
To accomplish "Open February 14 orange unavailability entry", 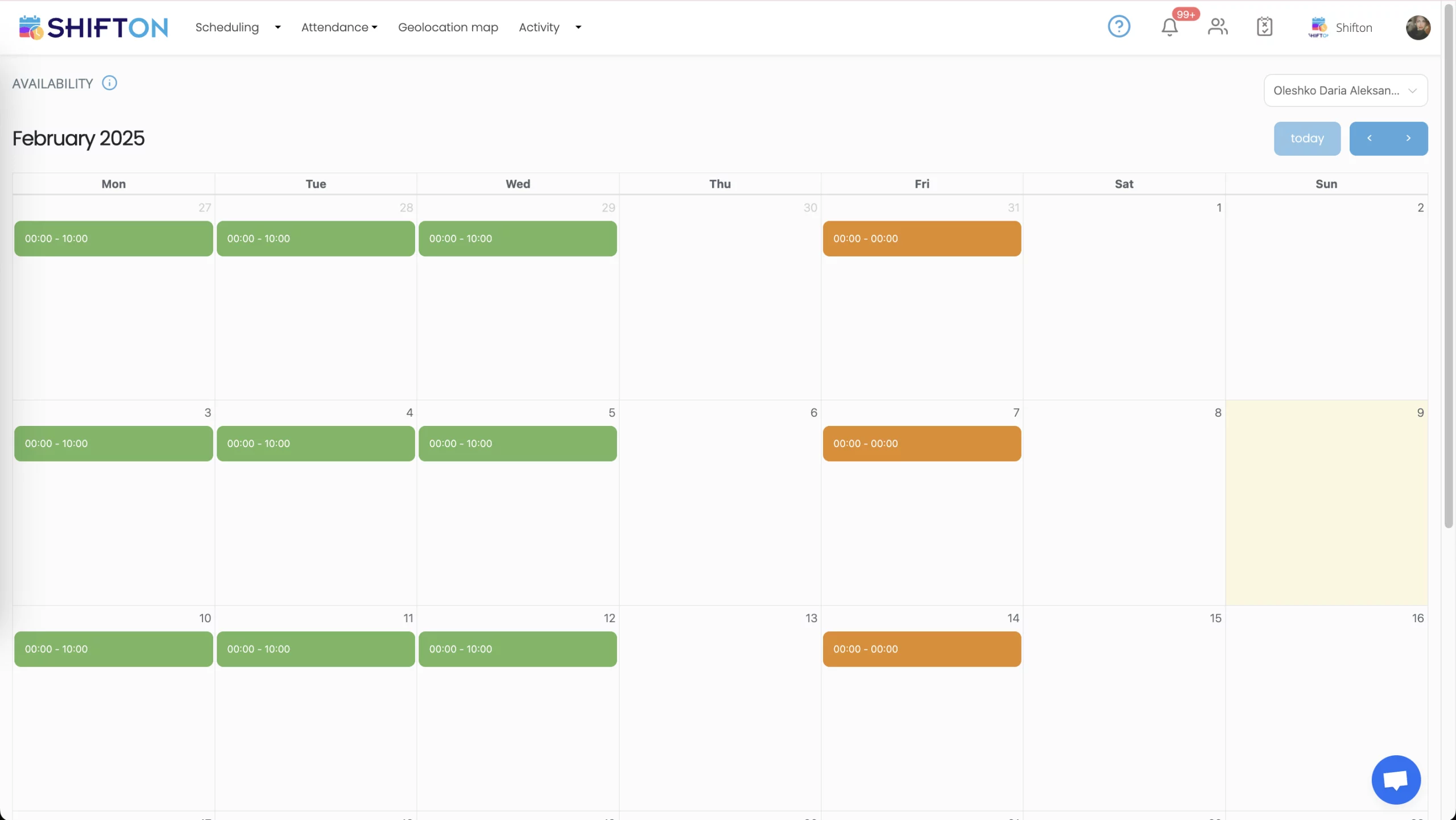I will [922, 649].
